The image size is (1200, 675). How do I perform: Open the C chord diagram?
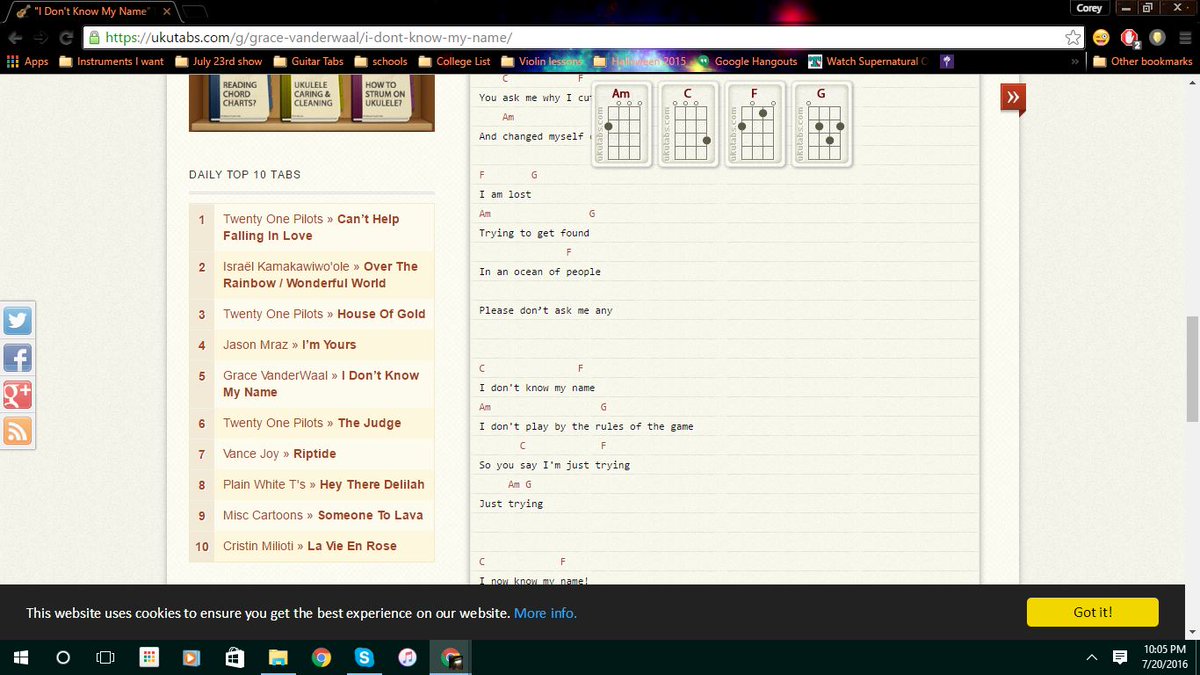click(x=687, y=124)
